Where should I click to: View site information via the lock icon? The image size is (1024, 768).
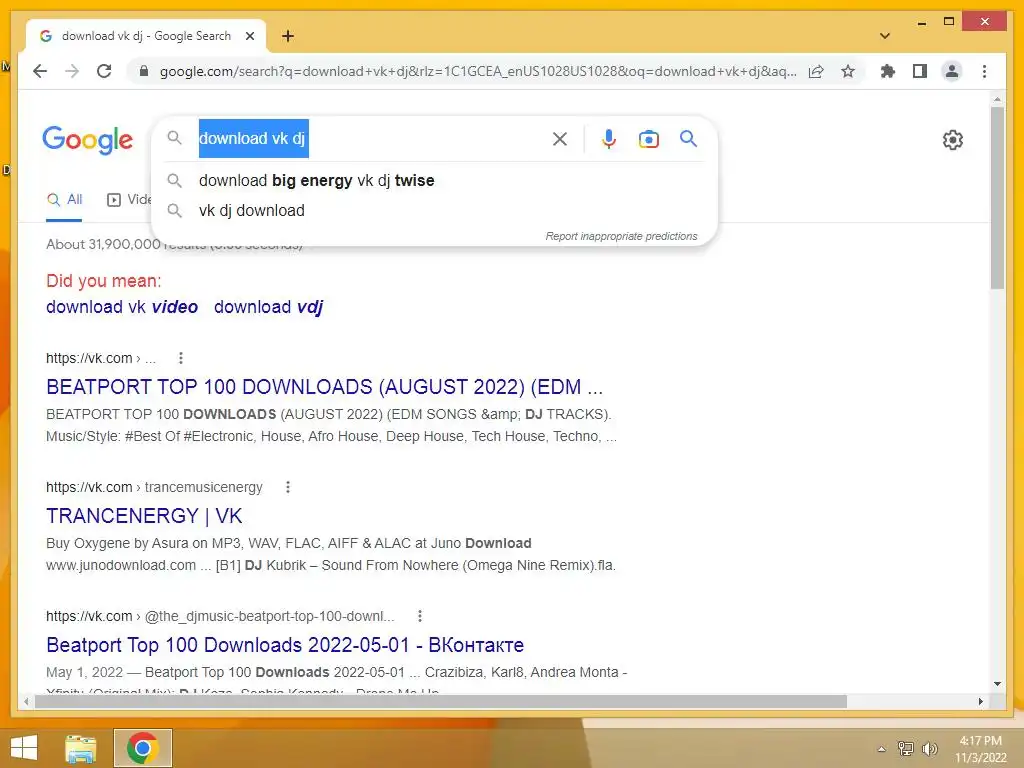[x=144, y=71]
